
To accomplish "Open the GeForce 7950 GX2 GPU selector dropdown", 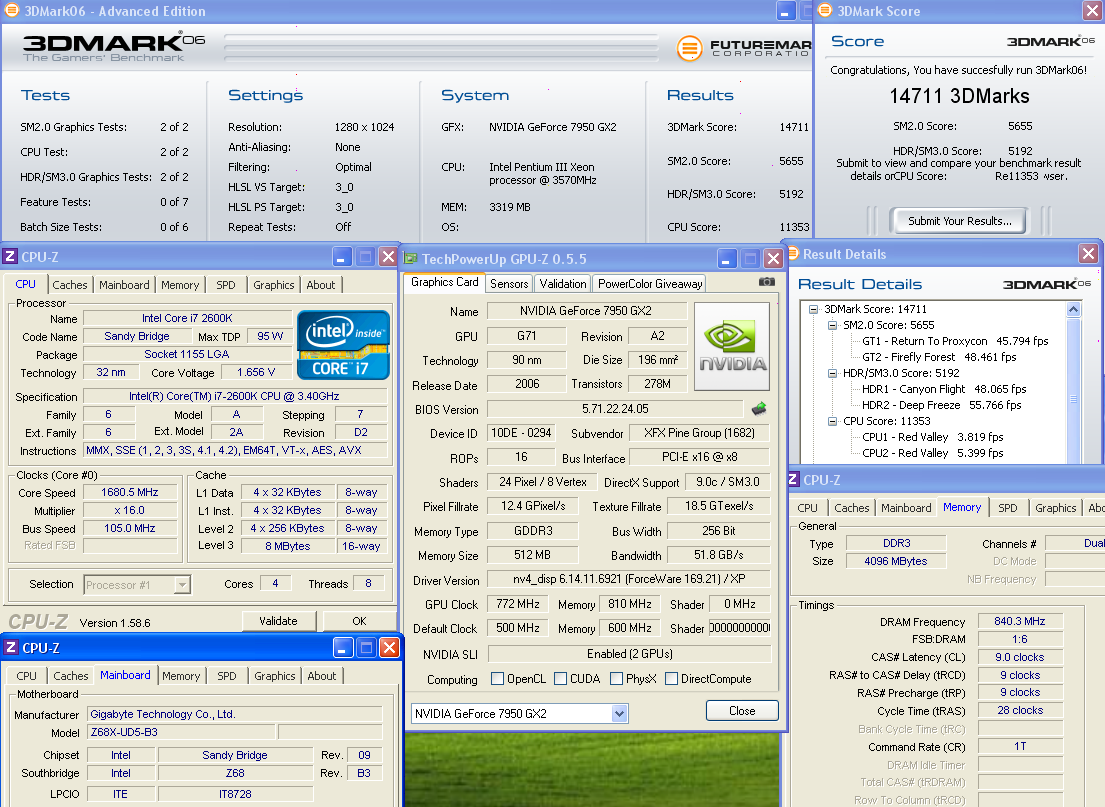I will 619,714.
